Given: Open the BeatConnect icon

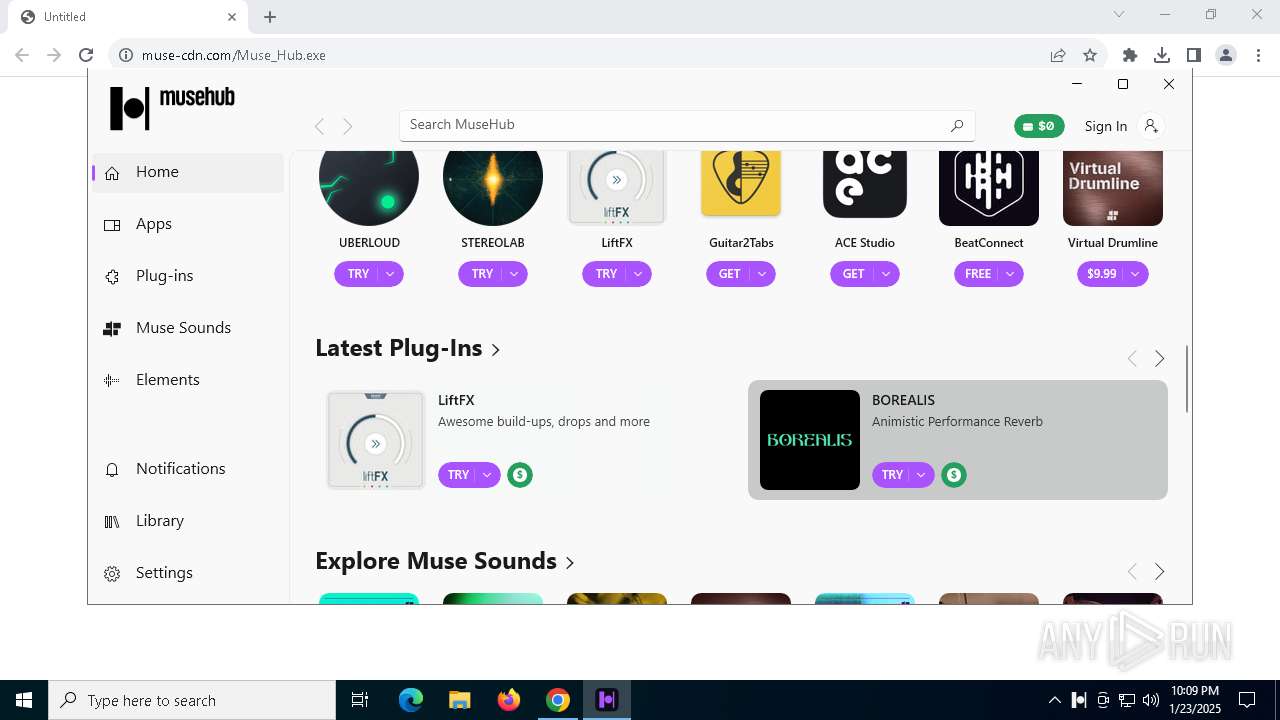Looking at the screenshot, I should pyautogui.click(x=989, y=188).
